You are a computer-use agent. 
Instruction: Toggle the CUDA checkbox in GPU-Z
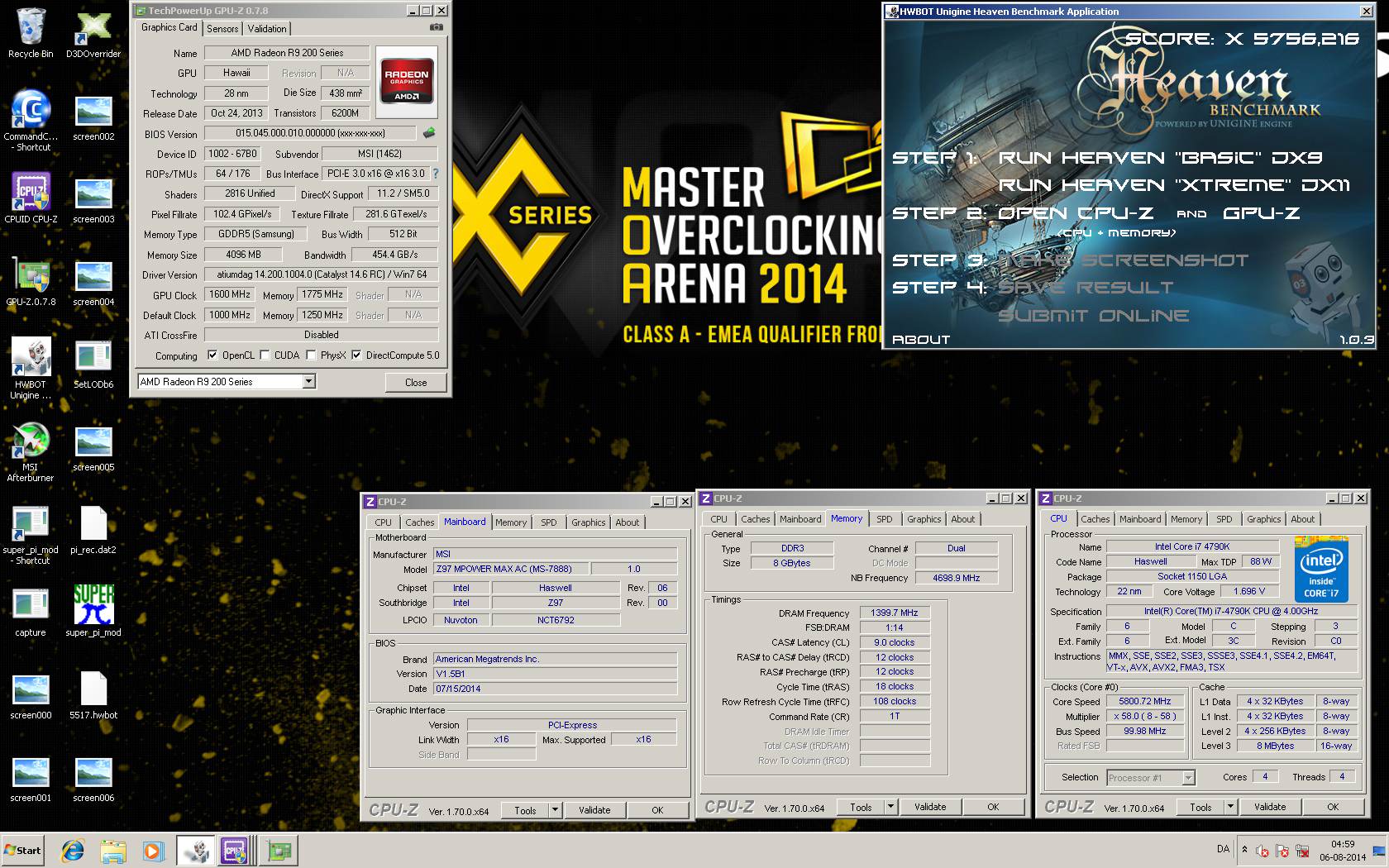coord(265,355)
